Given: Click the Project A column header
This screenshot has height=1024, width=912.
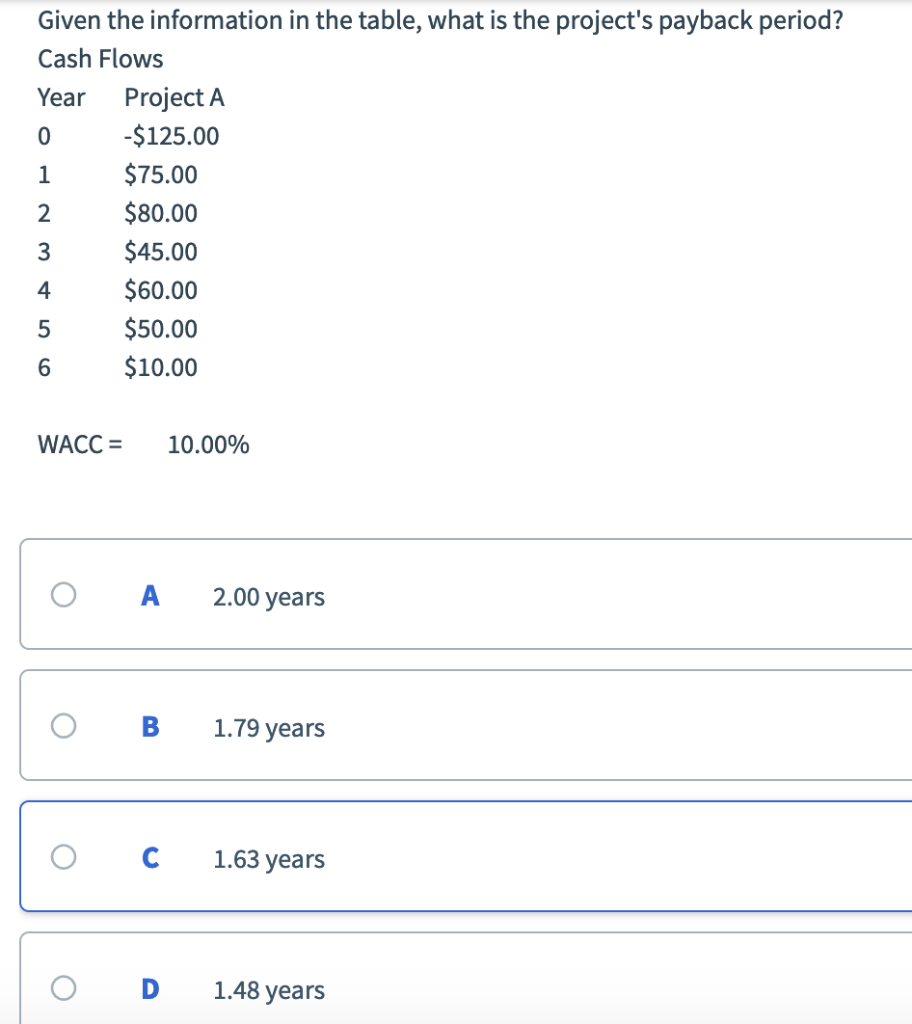Looking at the screenshot, I should pos(174,97).
